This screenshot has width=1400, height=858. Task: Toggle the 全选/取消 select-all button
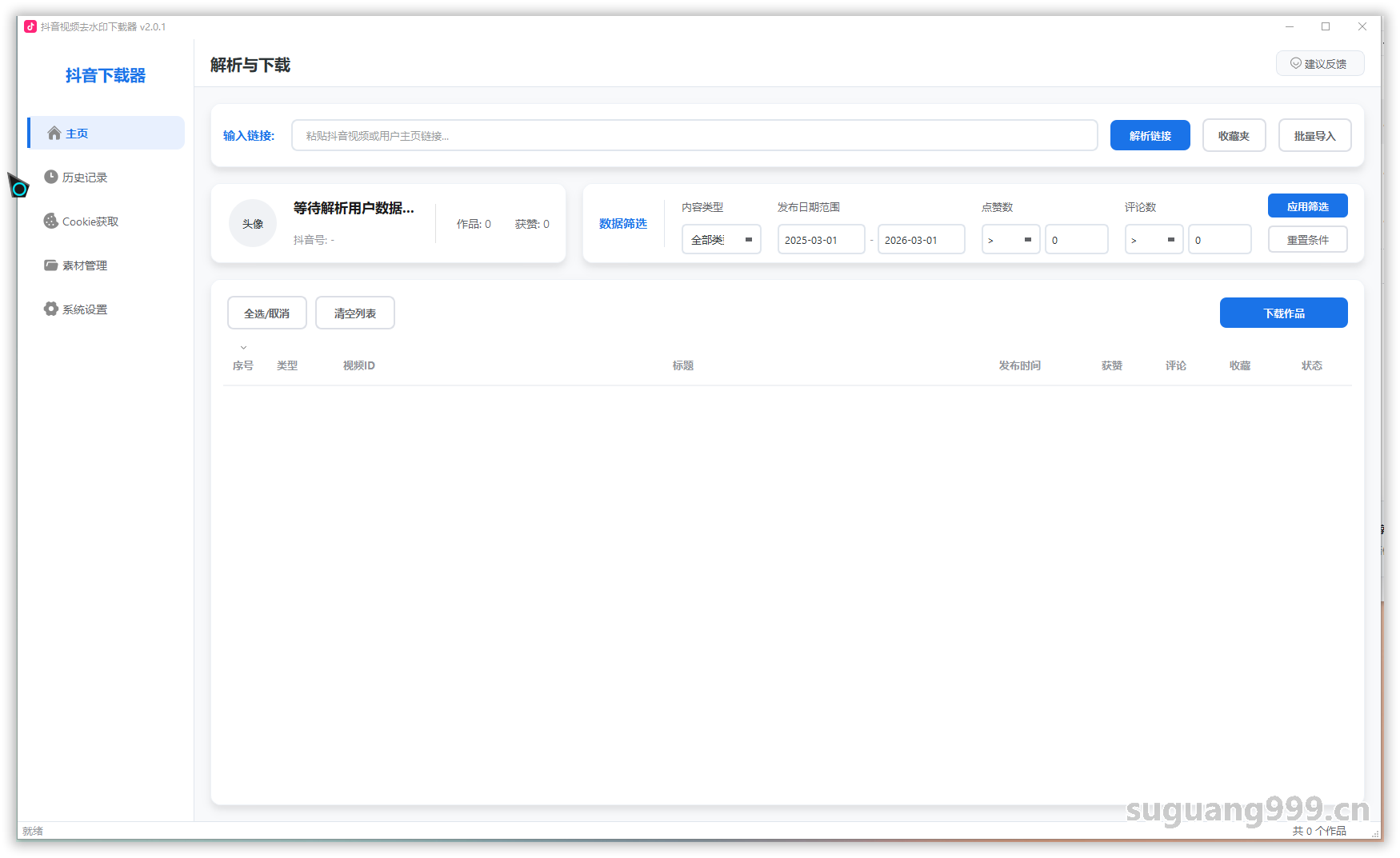coord(266,313)
